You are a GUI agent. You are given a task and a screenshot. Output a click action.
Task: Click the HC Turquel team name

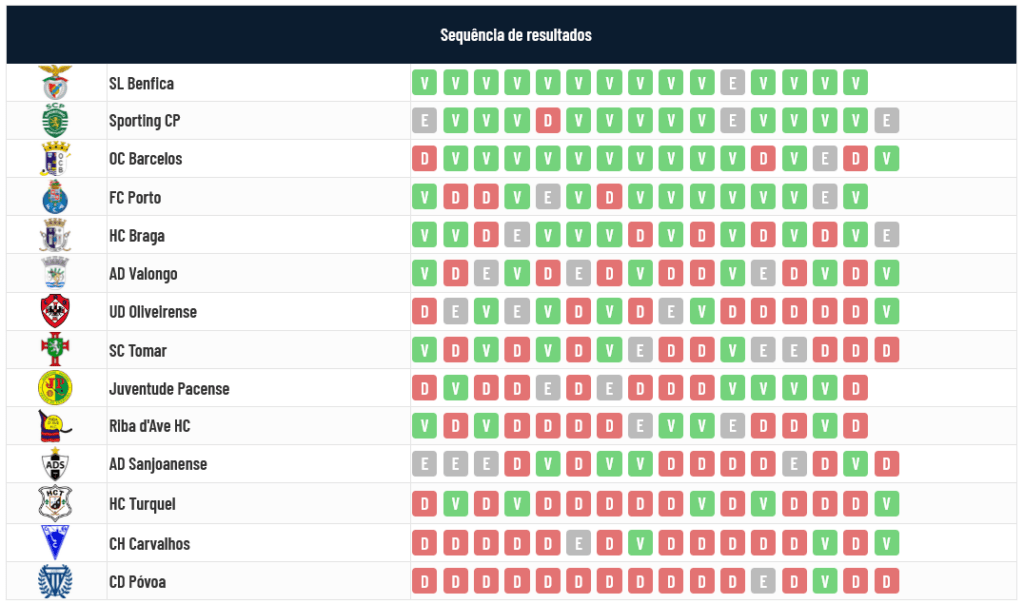point(142,504)
